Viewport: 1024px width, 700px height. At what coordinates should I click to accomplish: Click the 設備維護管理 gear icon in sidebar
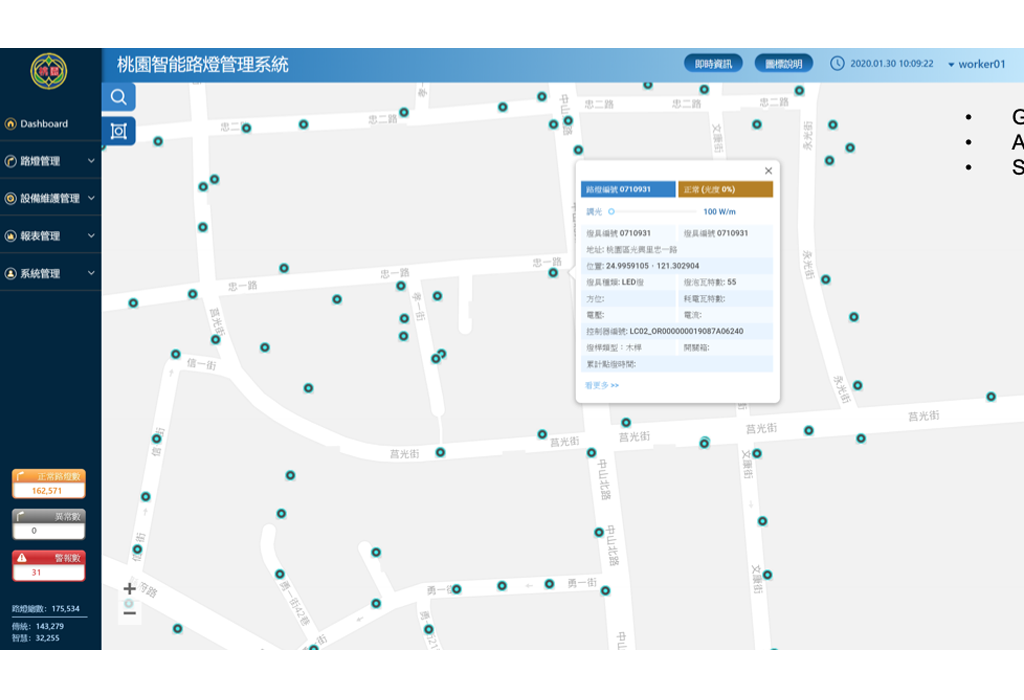10,199
